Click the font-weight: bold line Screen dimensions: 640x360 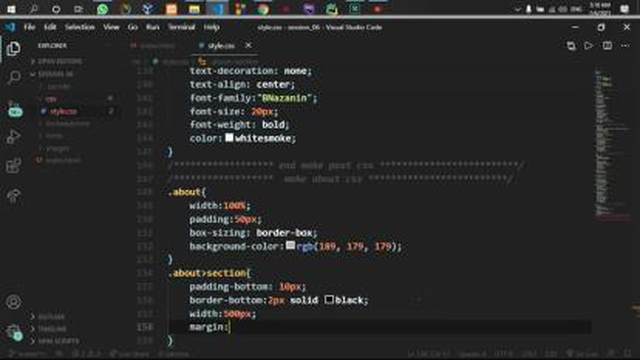[x=240, y=124]
